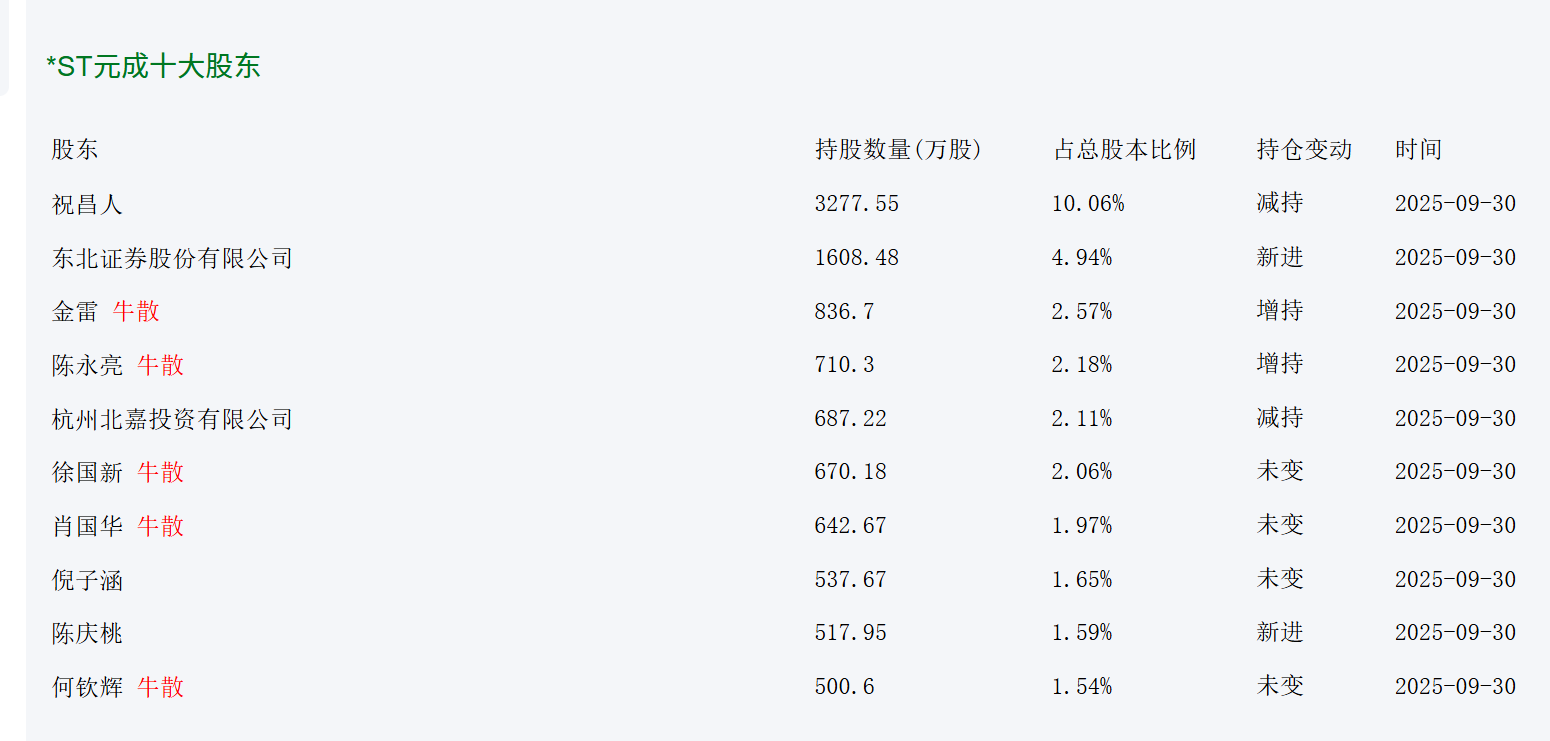Click the *ST元成十大股东 heading
The height and width of the screenshot is (741, 1550).
pyautogui.click(x=153, y=67)
